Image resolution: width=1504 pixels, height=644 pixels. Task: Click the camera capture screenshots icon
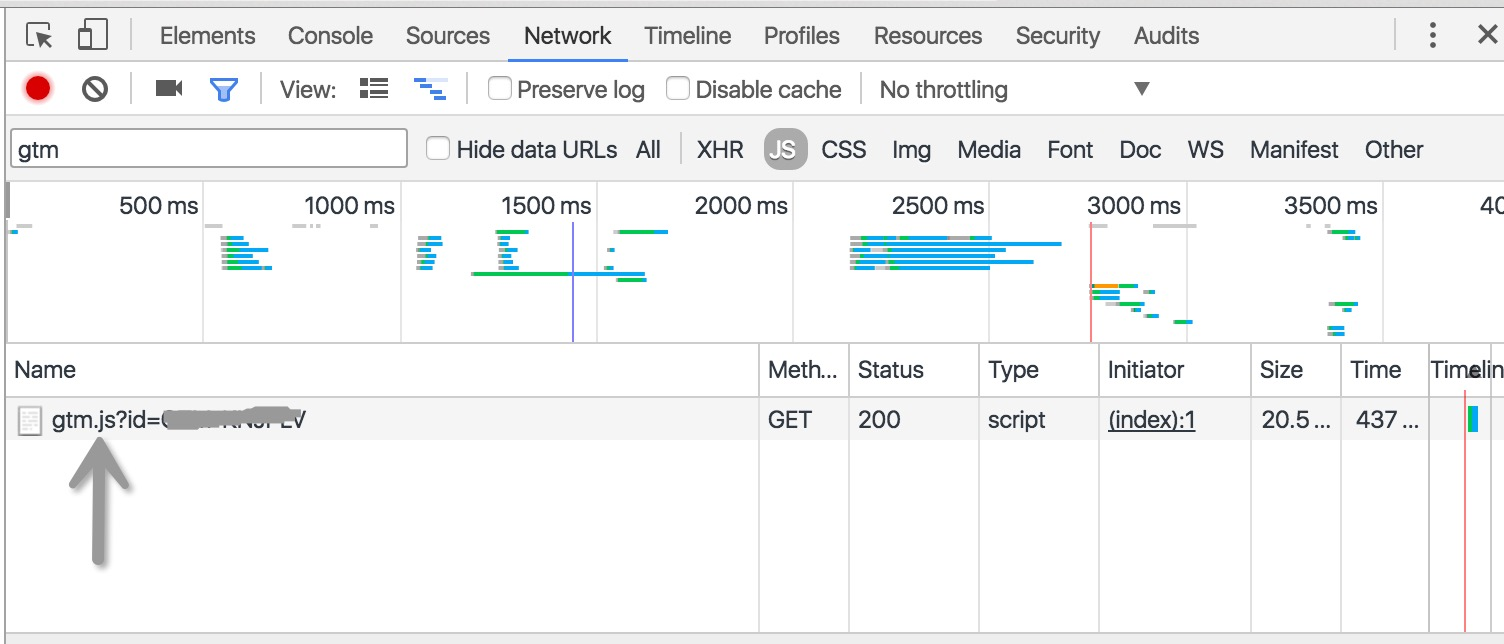(x=169, y=89)
